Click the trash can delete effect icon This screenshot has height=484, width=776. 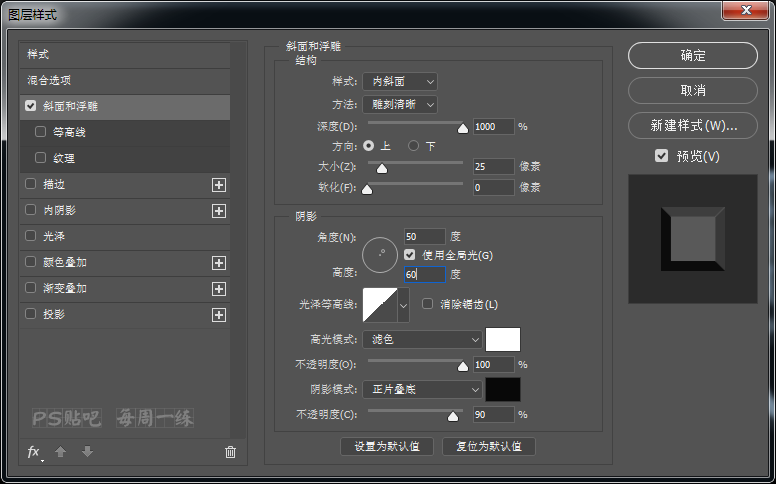[x=230, y=452]
